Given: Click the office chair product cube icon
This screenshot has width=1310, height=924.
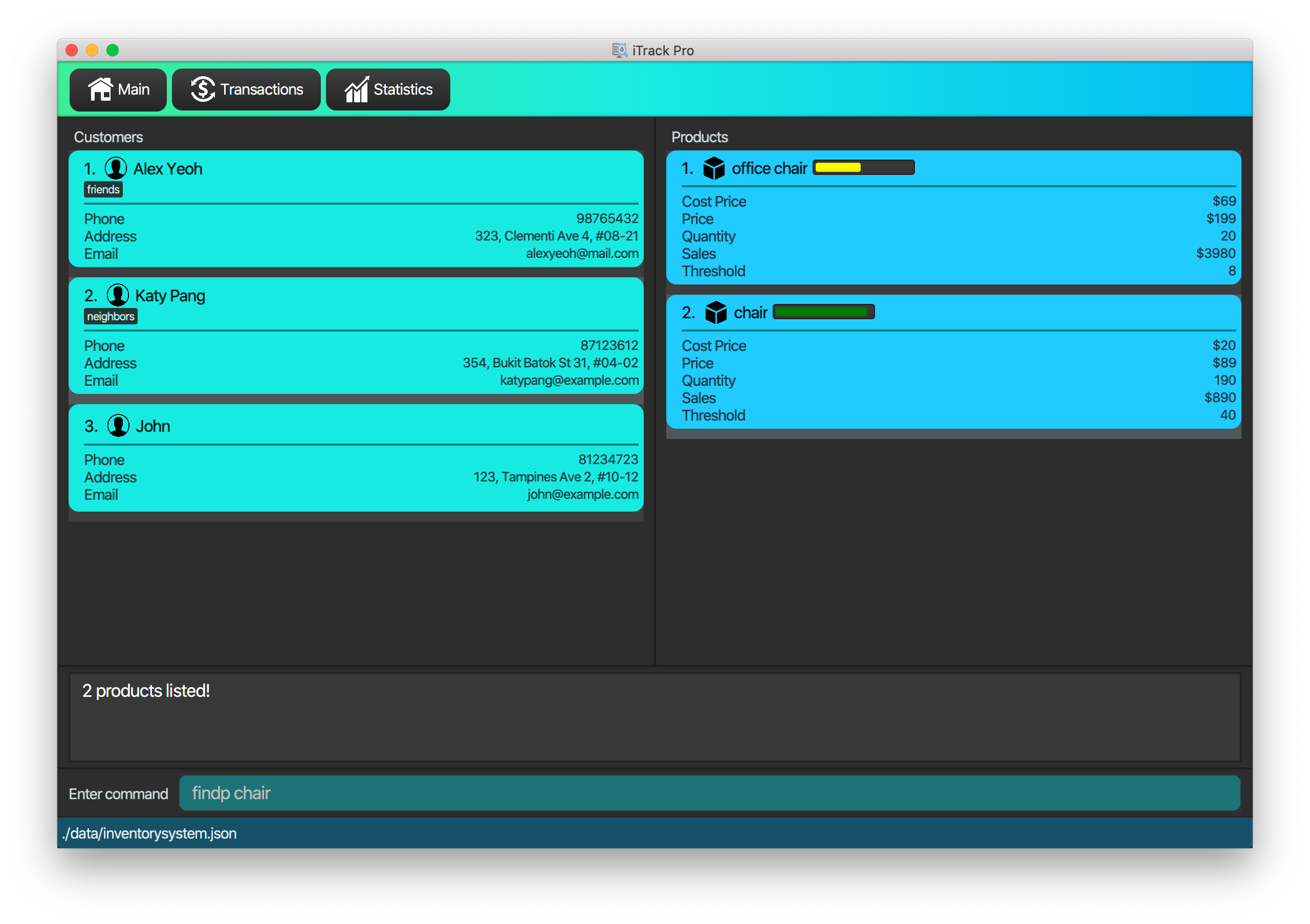Looking at the screenshot, I should click(x=715, y=168).
